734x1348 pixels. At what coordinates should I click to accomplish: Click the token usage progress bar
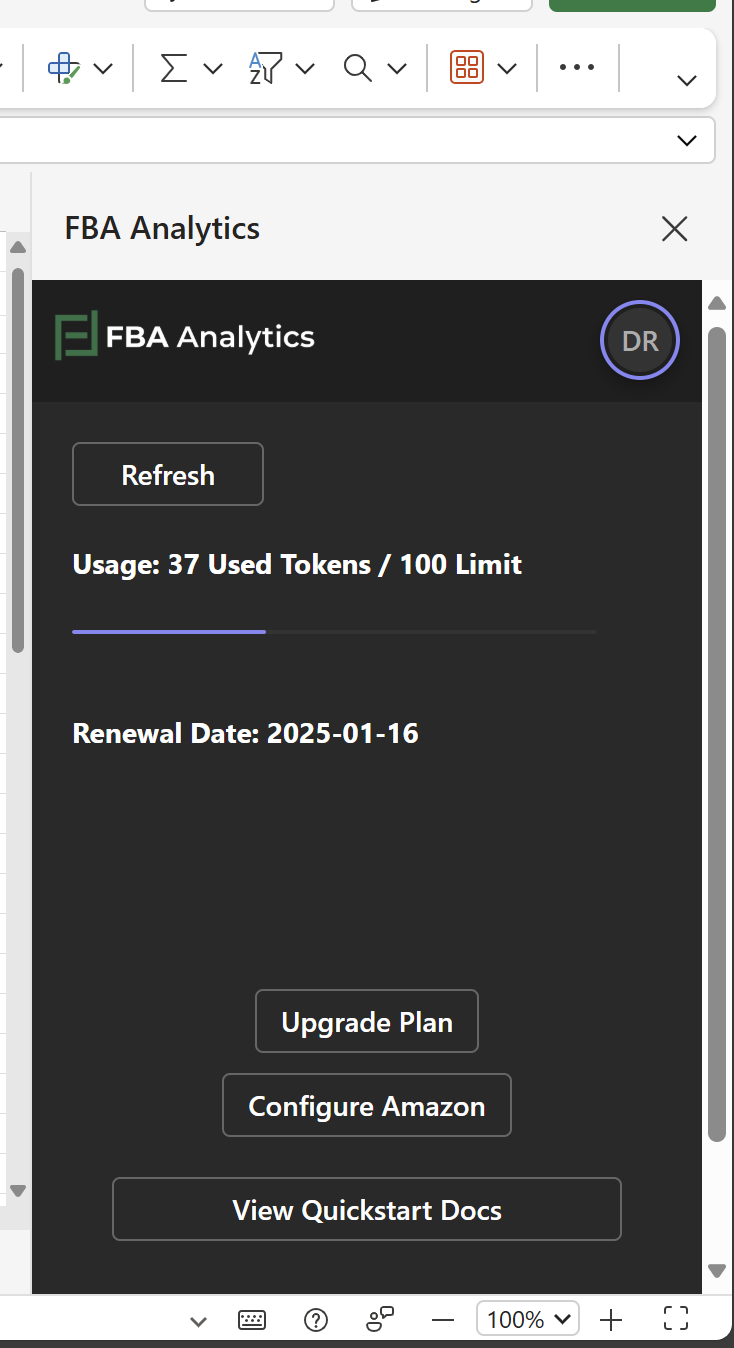click(334, 632)
